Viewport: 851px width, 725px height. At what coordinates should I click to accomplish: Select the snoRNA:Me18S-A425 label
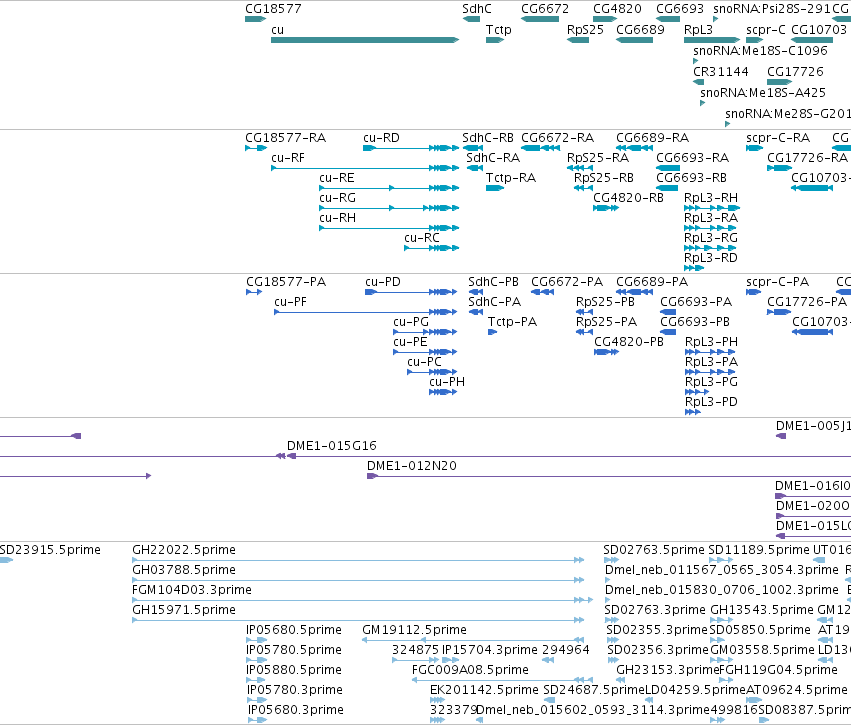coord(763,93)
